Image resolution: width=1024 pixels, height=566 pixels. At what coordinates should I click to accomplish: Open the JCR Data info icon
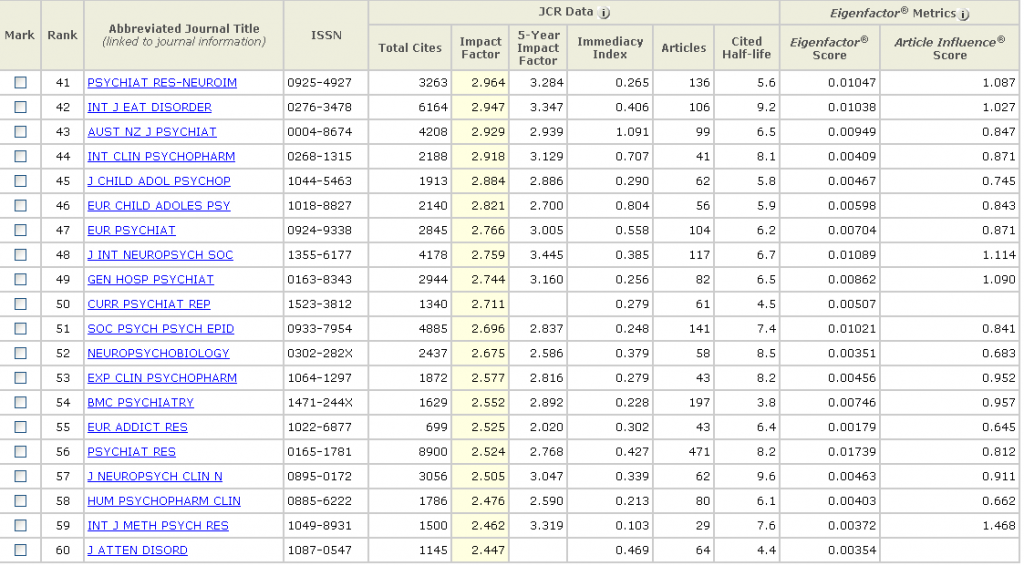point(604,13)
